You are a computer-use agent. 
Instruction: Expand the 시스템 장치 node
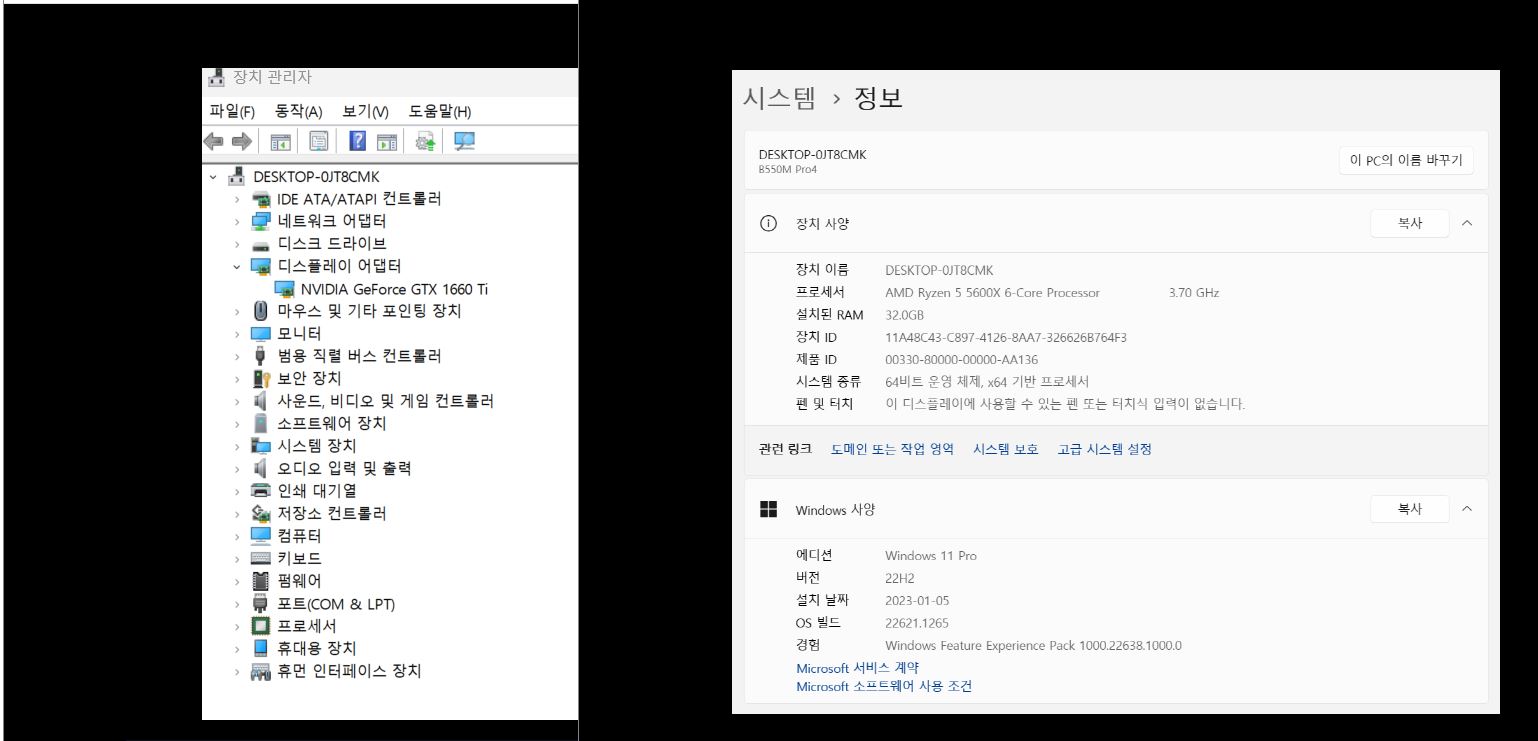pos(237,446)
